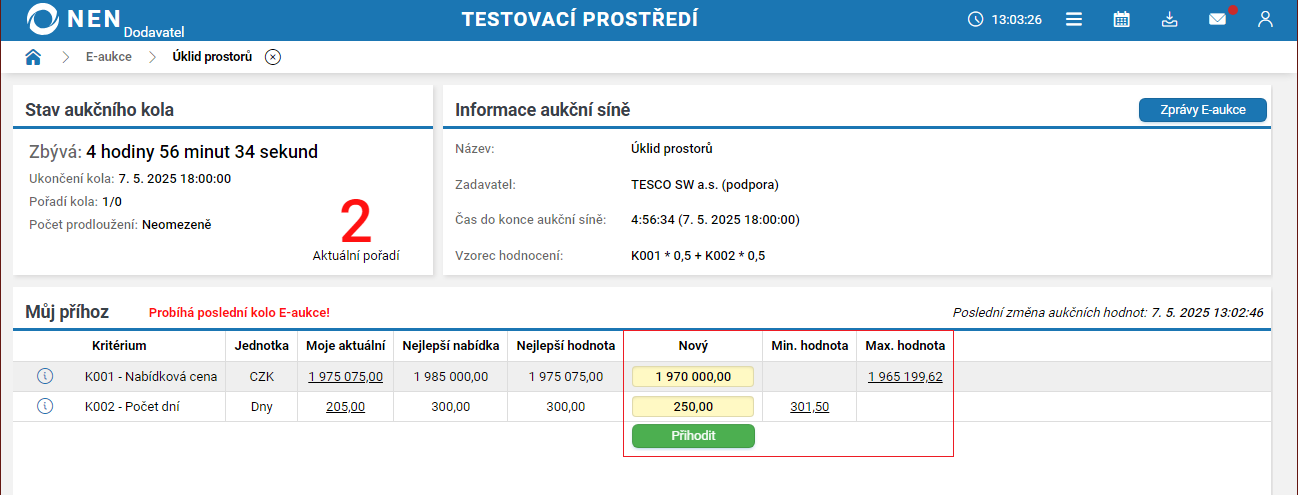
Task: Open the calendar icon in header
Action: (1122, 19)
